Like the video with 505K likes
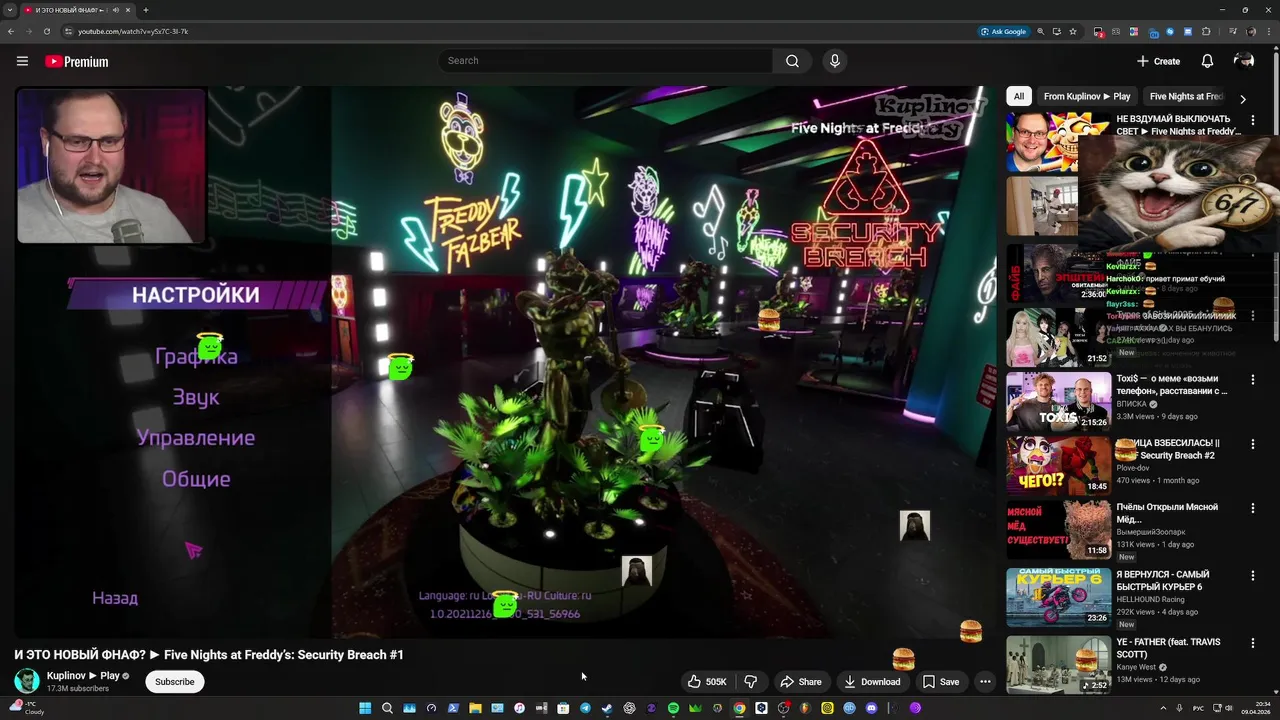This screenshot has height=720, width=1280. coord(706,682)
